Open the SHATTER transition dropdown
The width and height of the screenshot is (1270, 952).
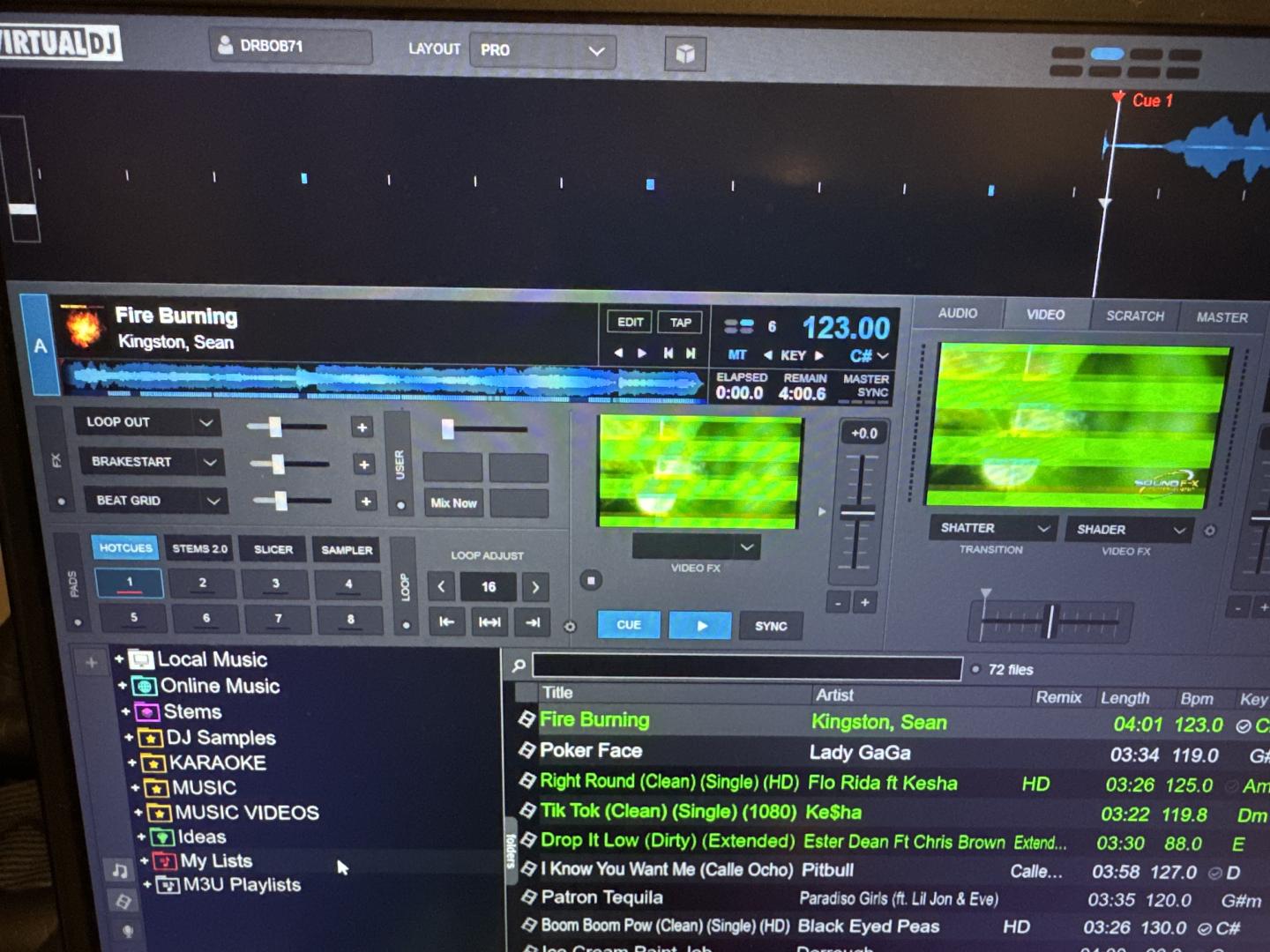(994, 528)
